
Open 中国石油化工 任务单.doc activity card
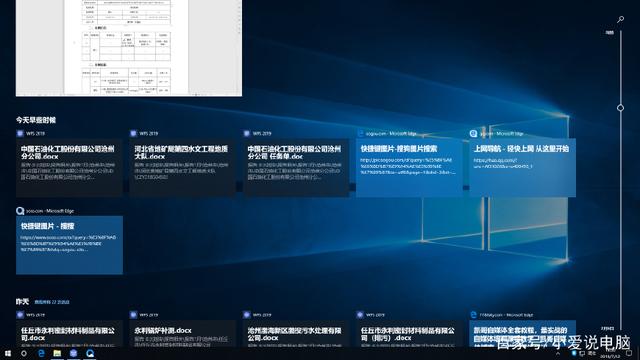(x=296, y=168)
